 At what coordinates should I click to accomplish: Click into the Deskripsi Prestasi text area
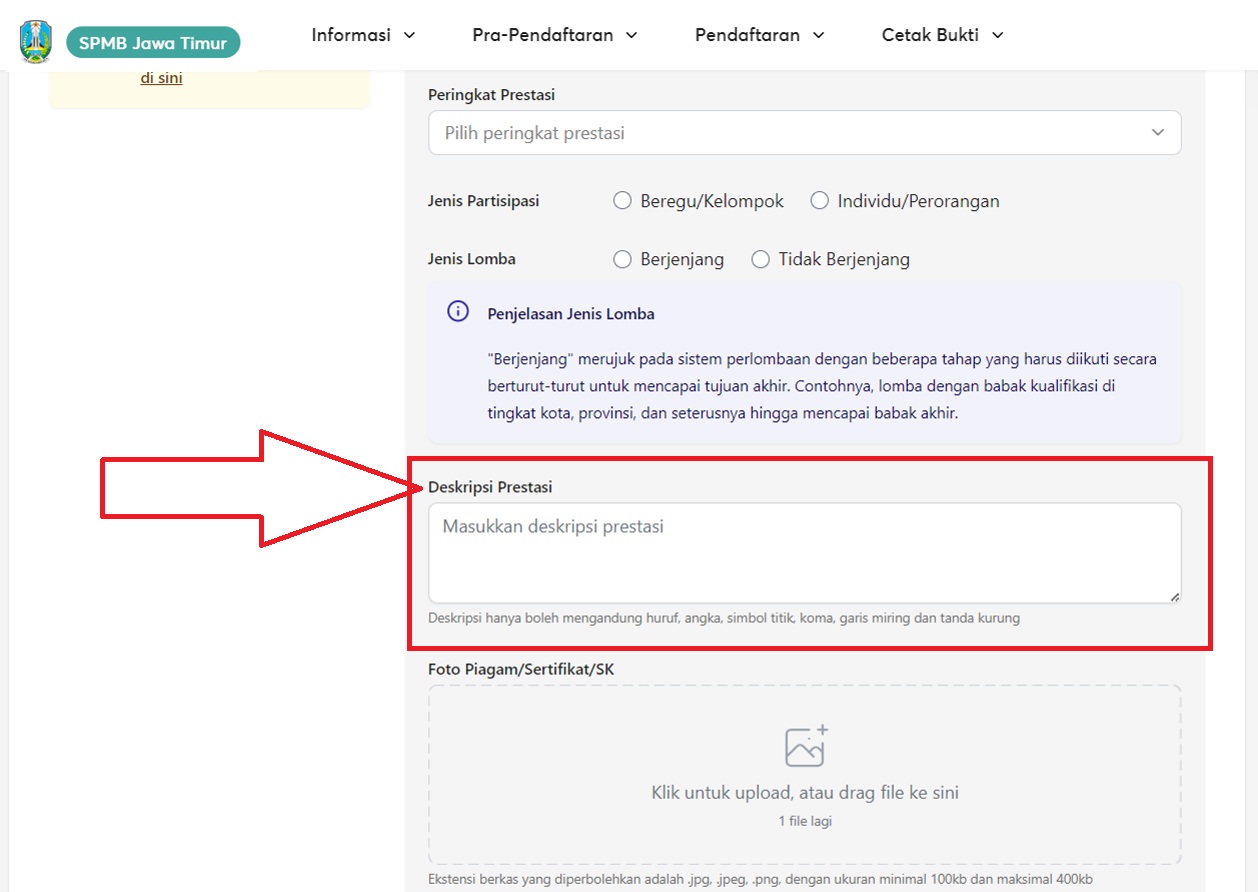pos(805,553)
